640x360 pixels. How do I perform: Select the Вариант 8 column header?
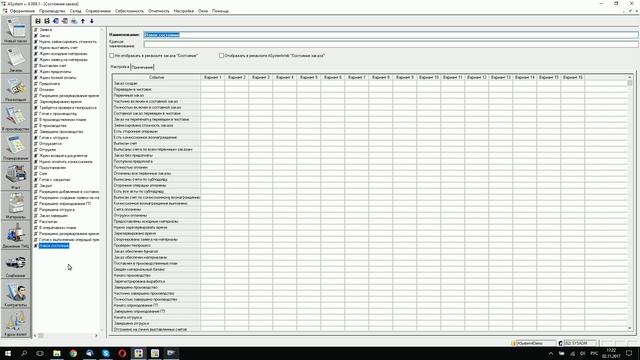coord(381,77)
